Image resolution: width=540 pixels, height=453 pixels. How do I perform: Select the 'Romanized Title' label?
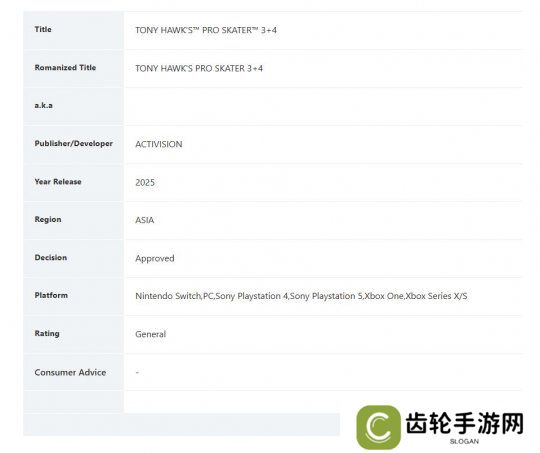(x=65, y=68)
